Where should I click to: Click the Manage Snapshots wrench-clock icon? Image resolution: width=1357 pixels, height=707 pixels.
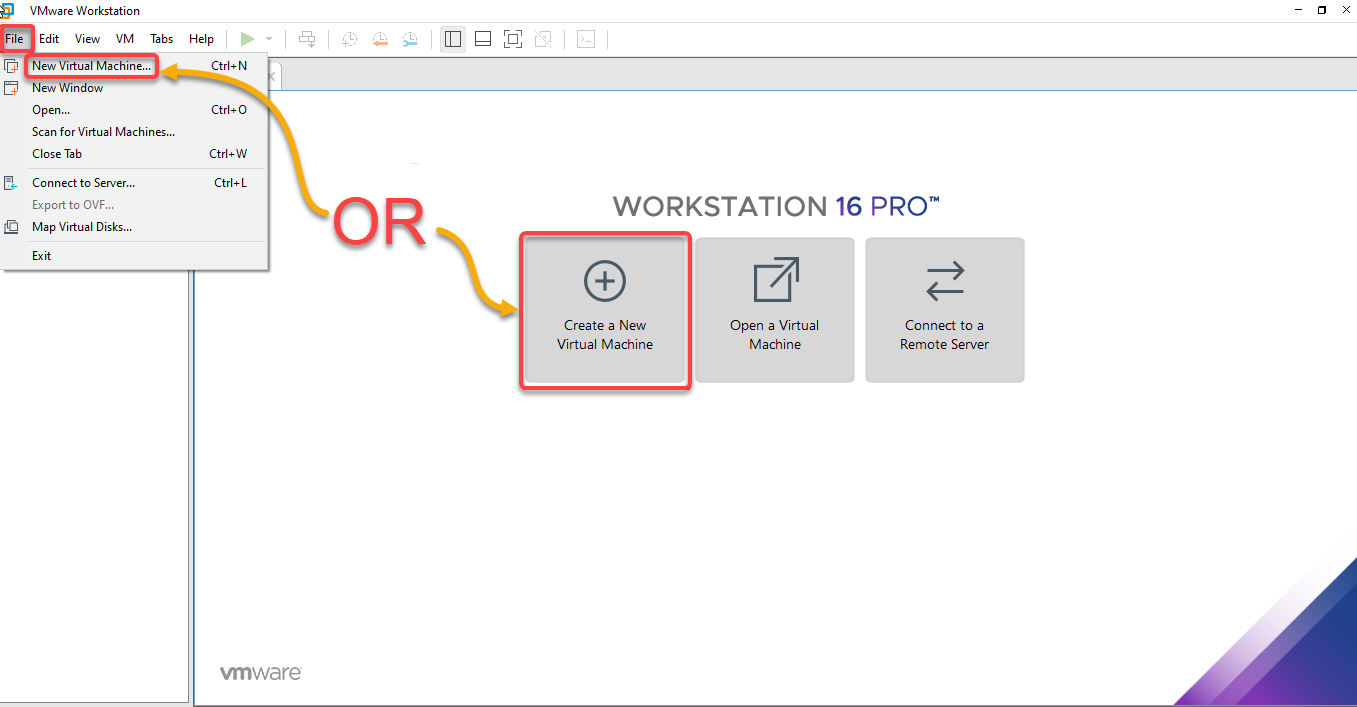[411, 39]
